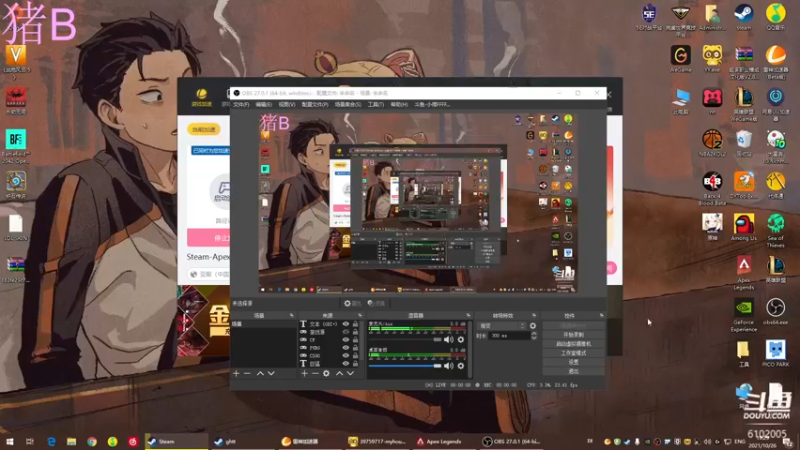Open mic/Aux audio settings gear

click(x=461, y=339)
